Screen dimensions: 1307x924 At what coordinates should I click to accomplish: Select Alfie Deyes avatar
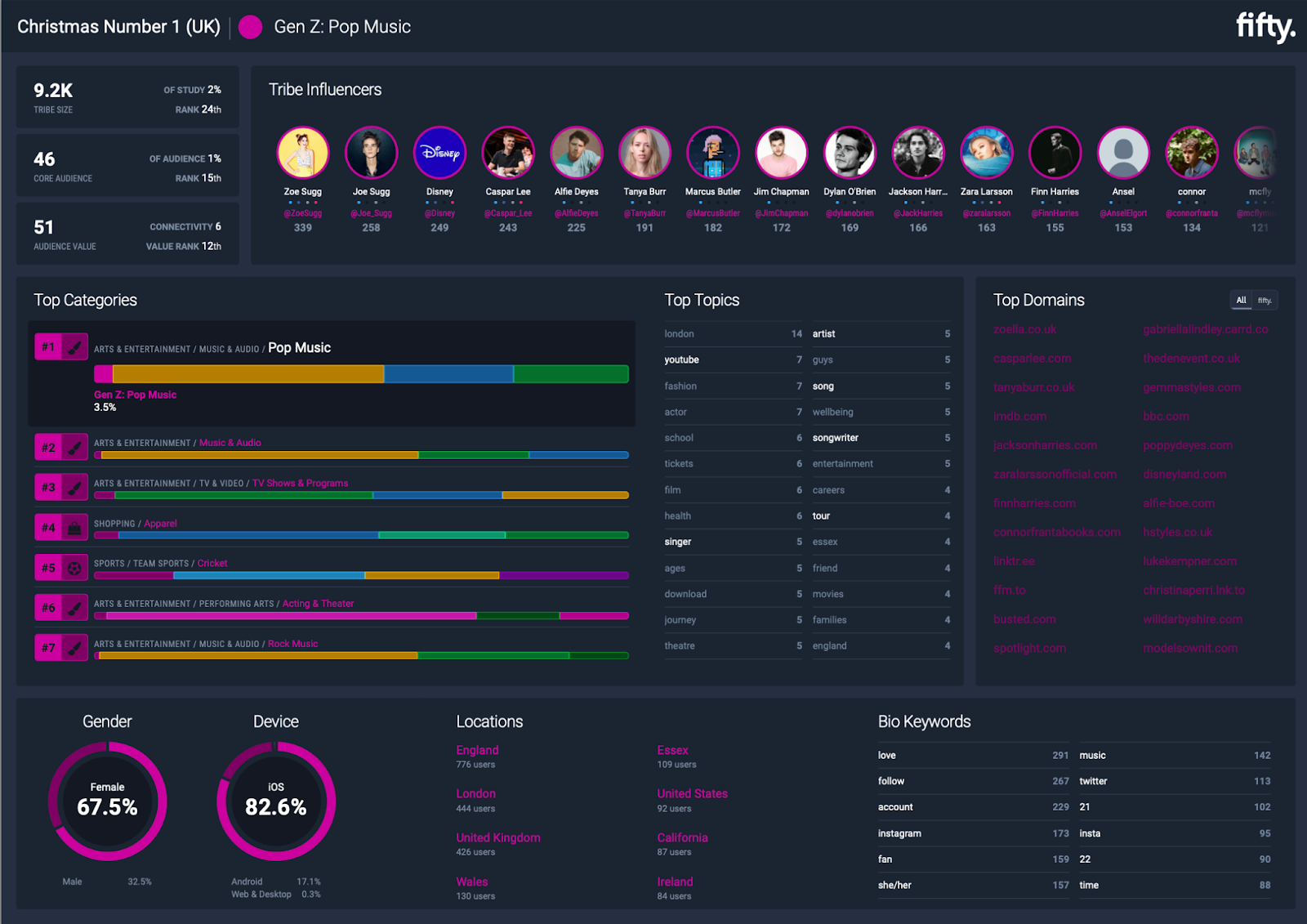577,152
